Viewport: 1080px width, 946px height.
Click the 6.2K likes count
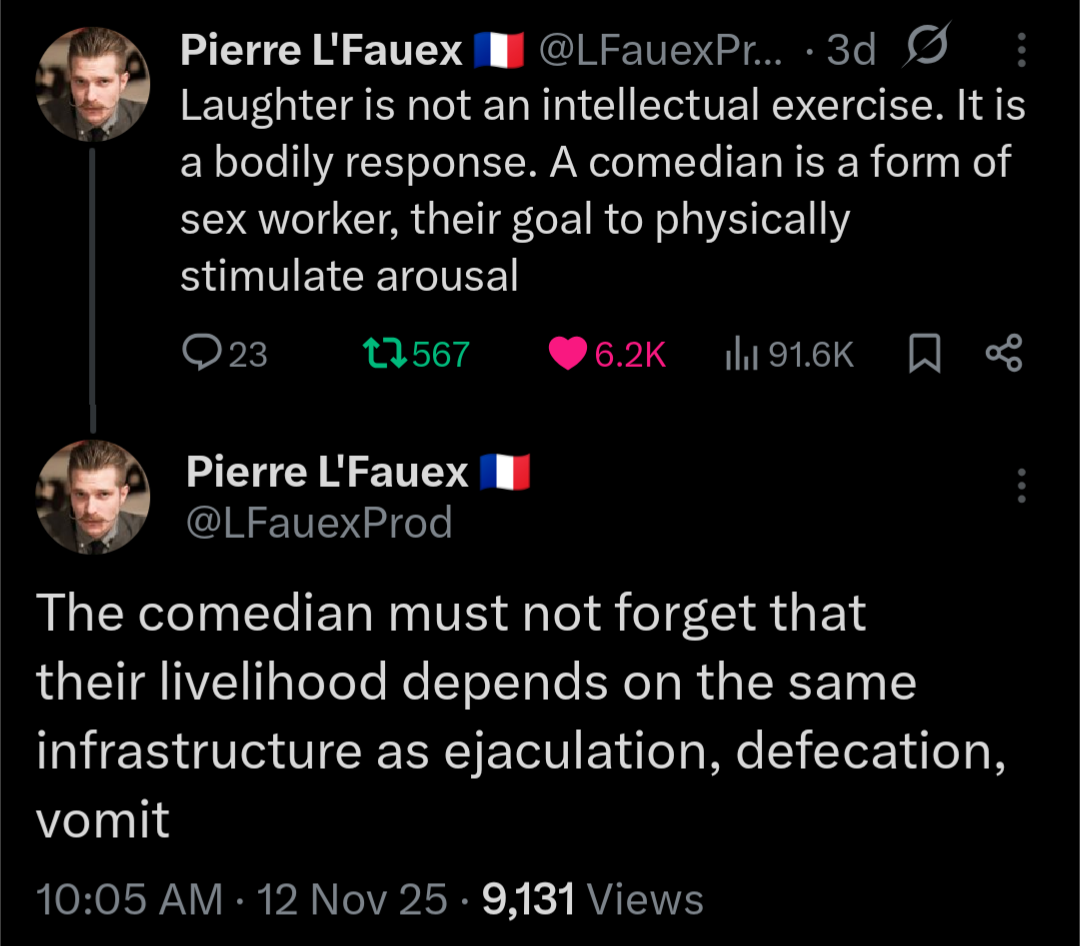pyautogui.click(x=630, y=354)
